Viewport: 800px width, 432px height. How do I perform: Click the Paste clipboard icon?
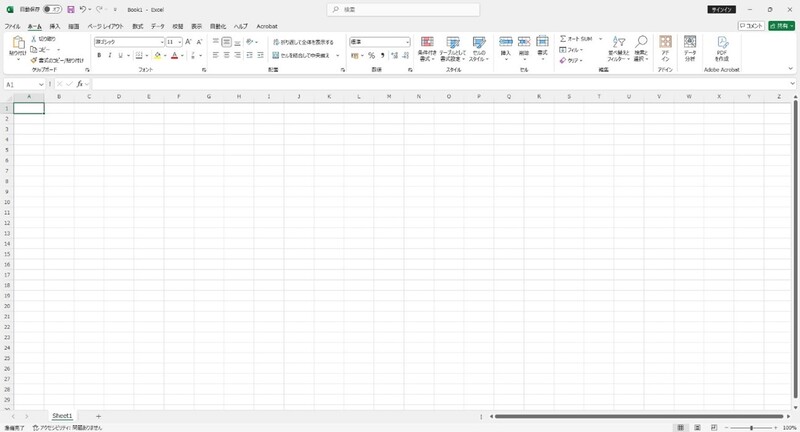18,43
